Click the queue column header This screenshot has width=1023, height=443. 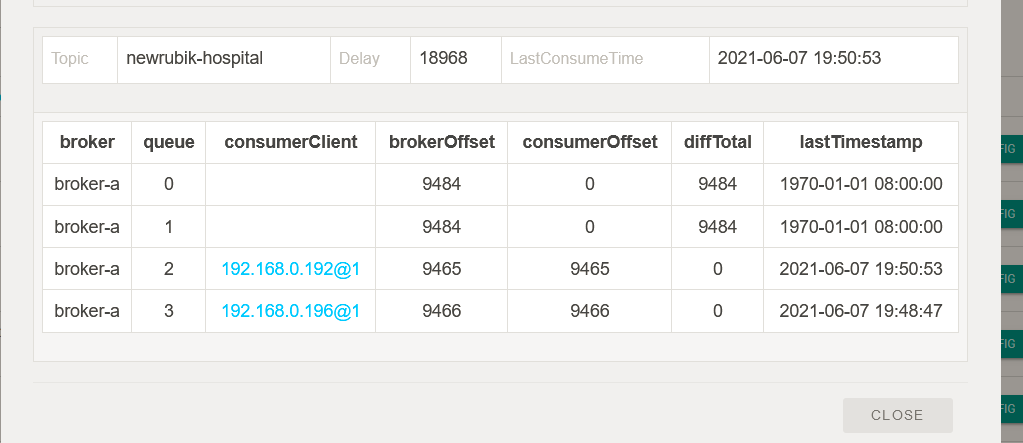(168, 142)
